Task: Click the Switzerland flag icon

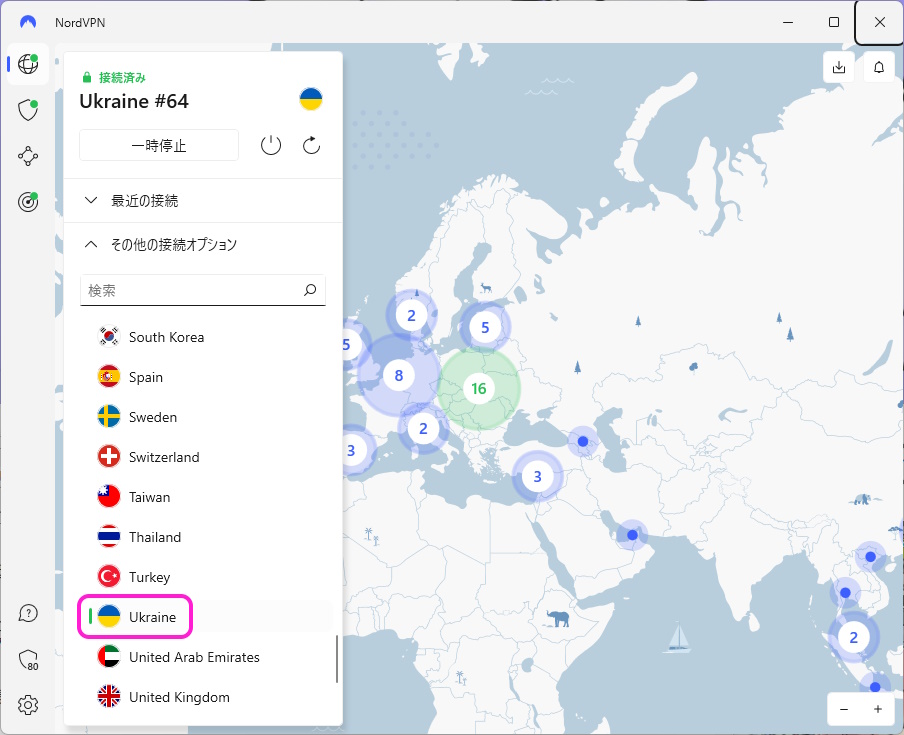Action: coord(108,457)
